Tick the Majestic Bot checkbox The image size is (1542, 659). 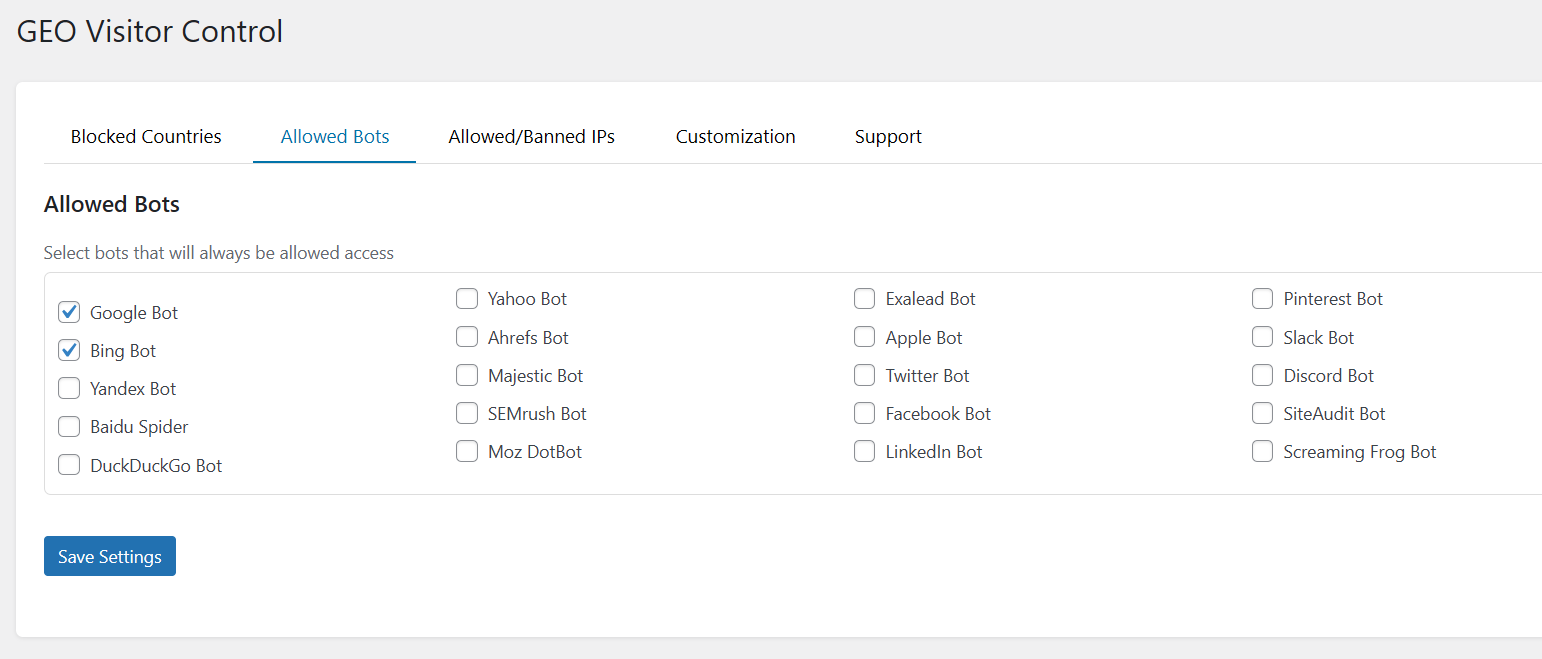[x=467, y=375]
